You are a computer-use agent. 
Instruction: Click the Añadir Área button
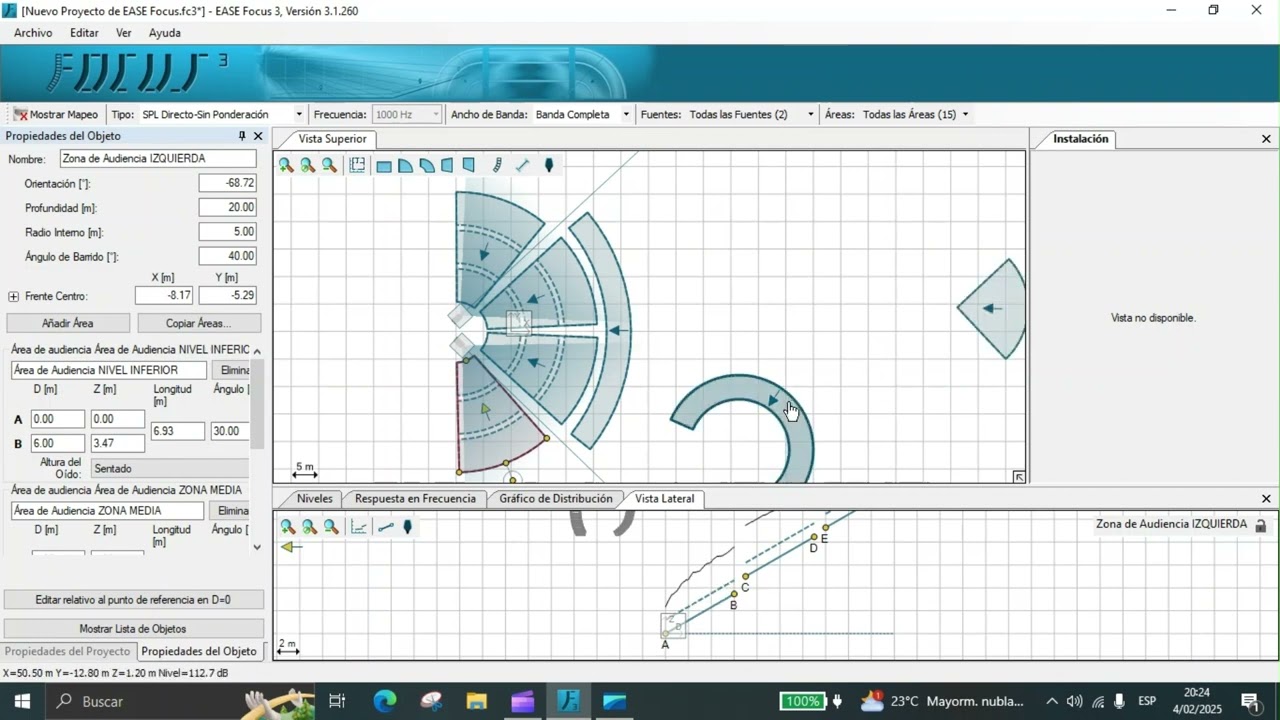[68, 323]
